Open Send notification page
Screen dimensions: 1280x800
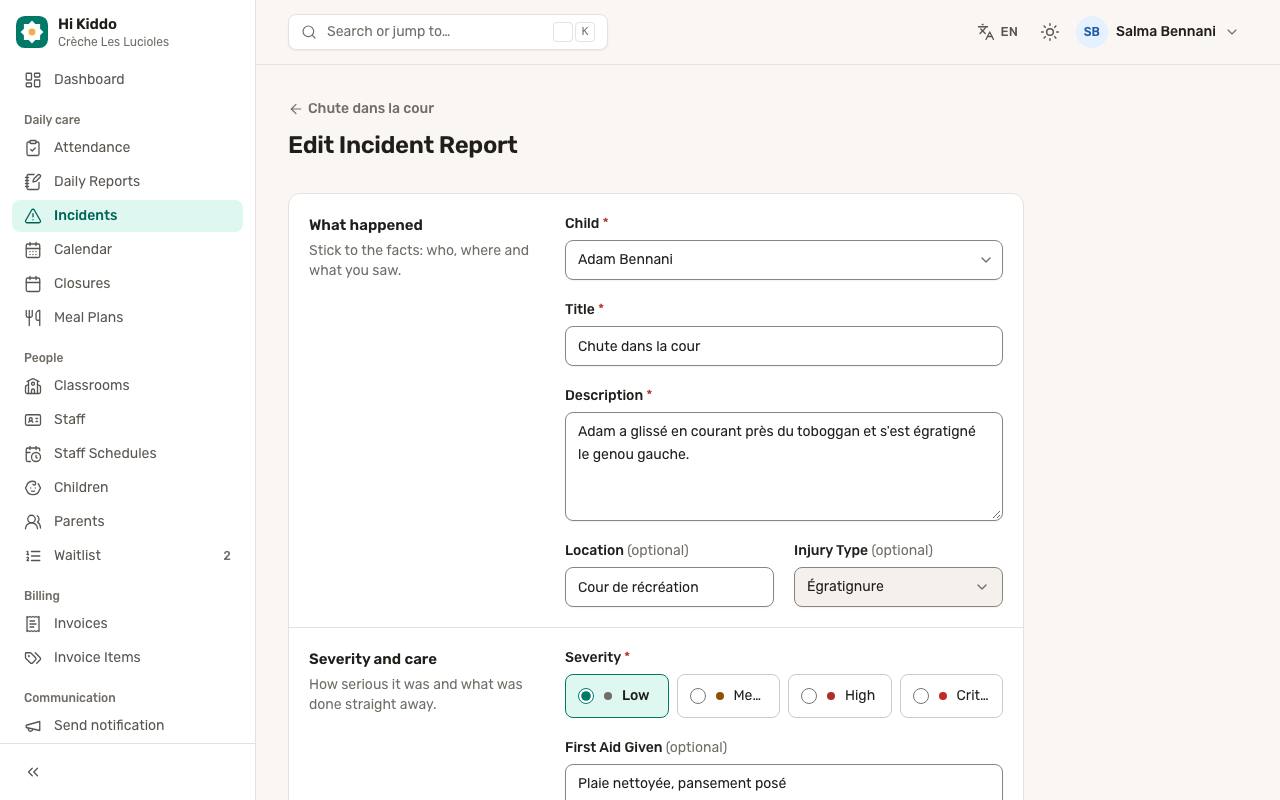127,726
